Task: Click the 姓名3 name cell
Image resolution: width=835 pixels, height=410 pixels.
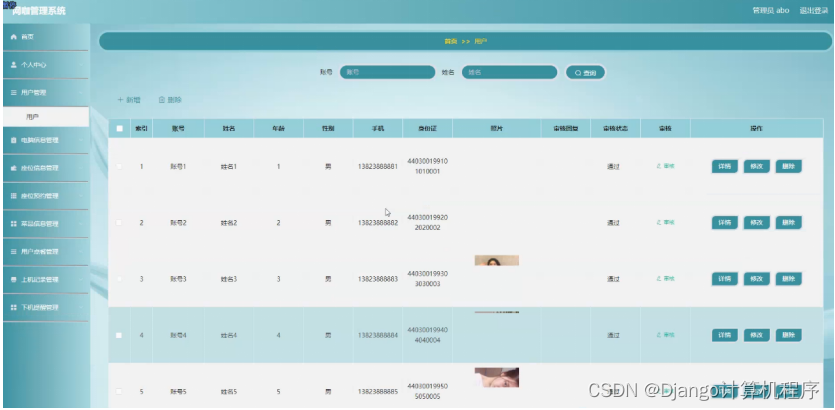Action: (229, 279)
